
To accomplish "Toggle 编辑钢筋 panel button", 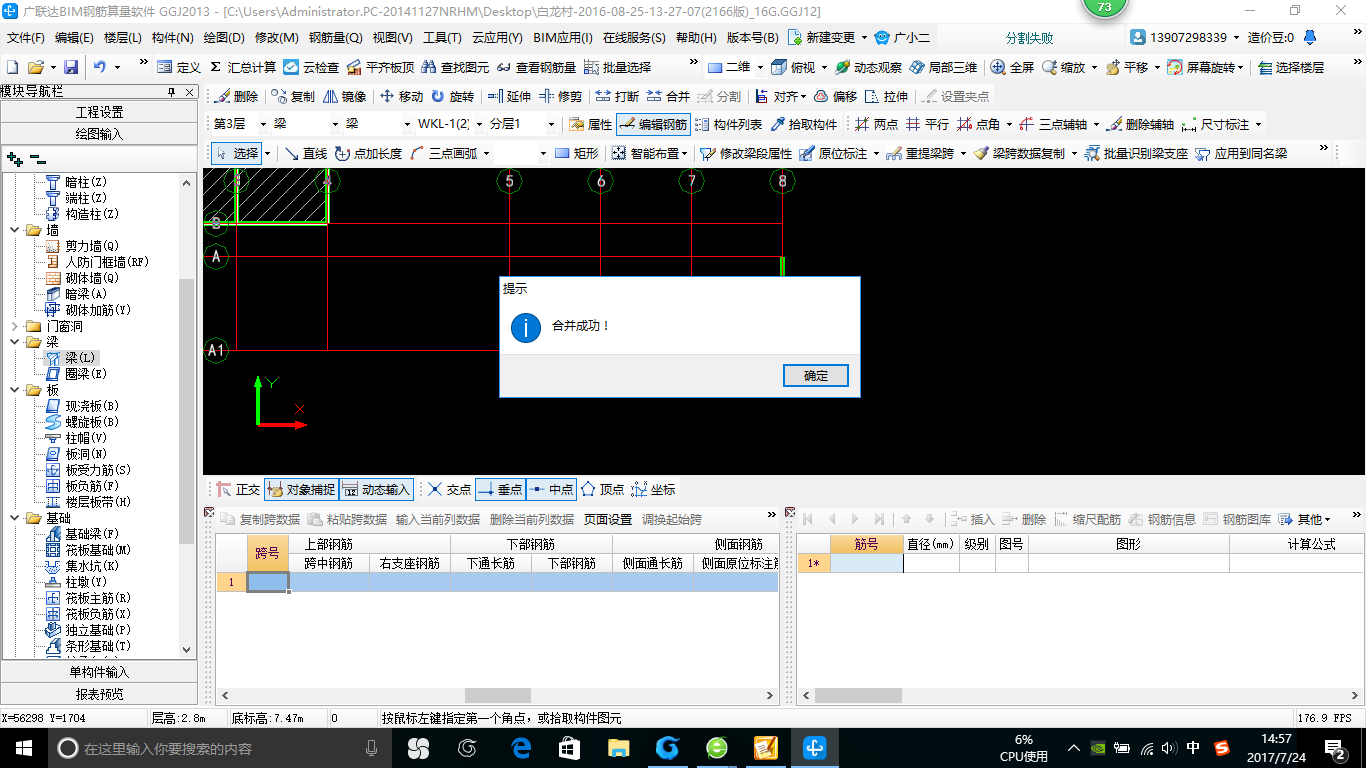I will (654, 124).
